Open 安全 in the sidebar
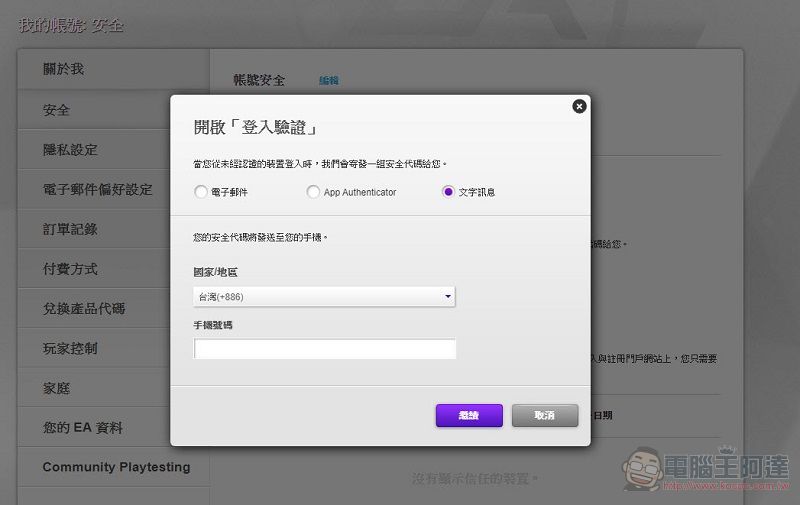The width and height of the screenshot is (800, 505). [x=56, y=110]
